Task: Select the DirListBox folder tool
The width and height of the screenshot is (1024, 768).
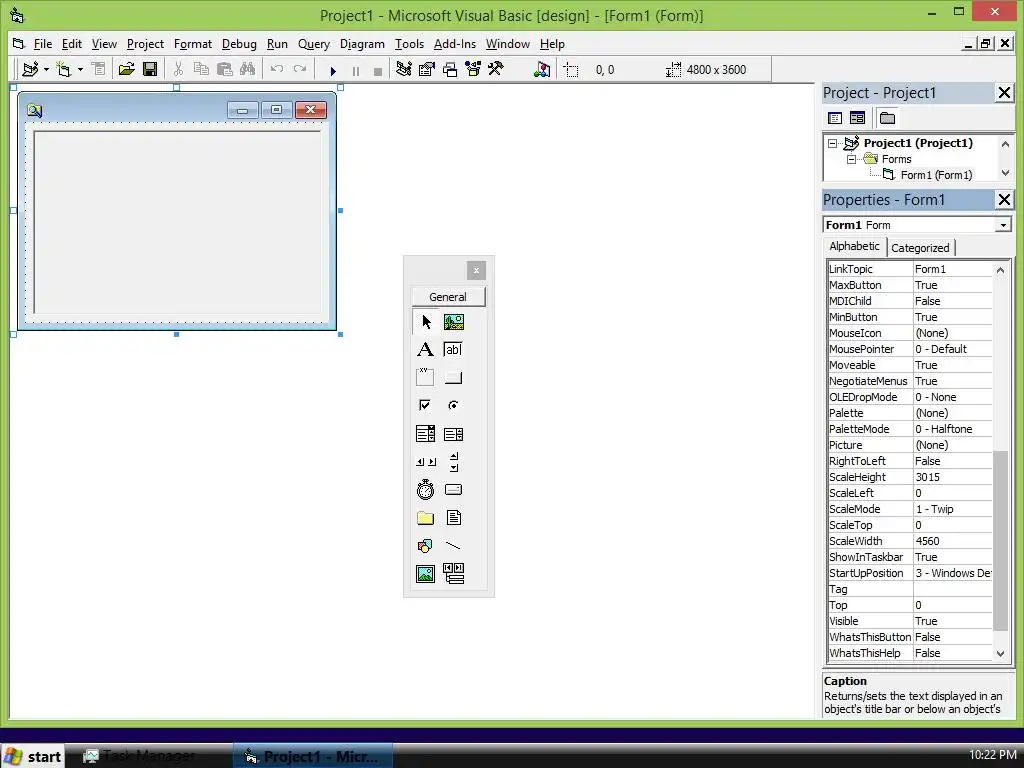Action: (x=425, y=518)
